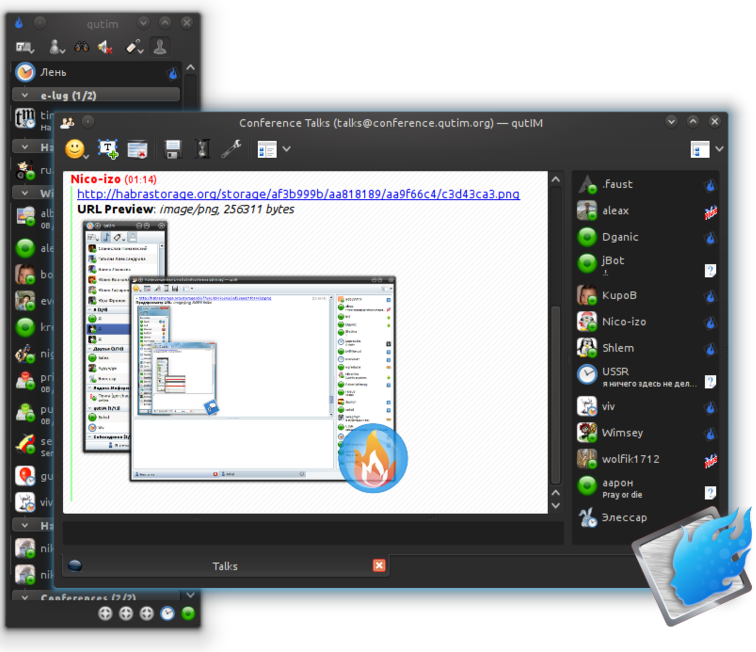Screen dimensions: 756x652
Task: Click the pencil edit icon in qutim window
Action: click(x=134, y=47)
